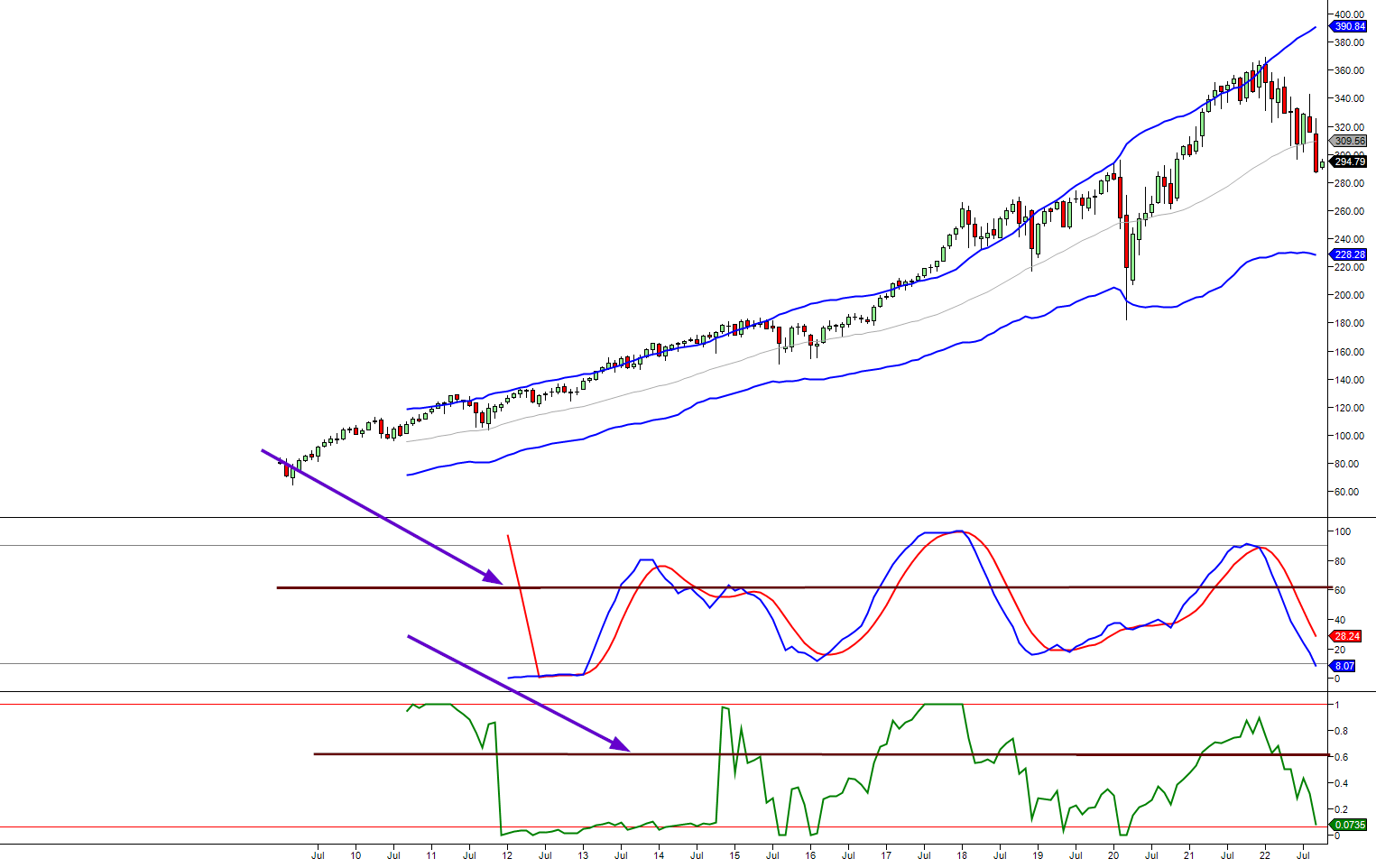Select year 15 on the time axis
Screen dimensions: 1376x868
click(x=734, y=854)
